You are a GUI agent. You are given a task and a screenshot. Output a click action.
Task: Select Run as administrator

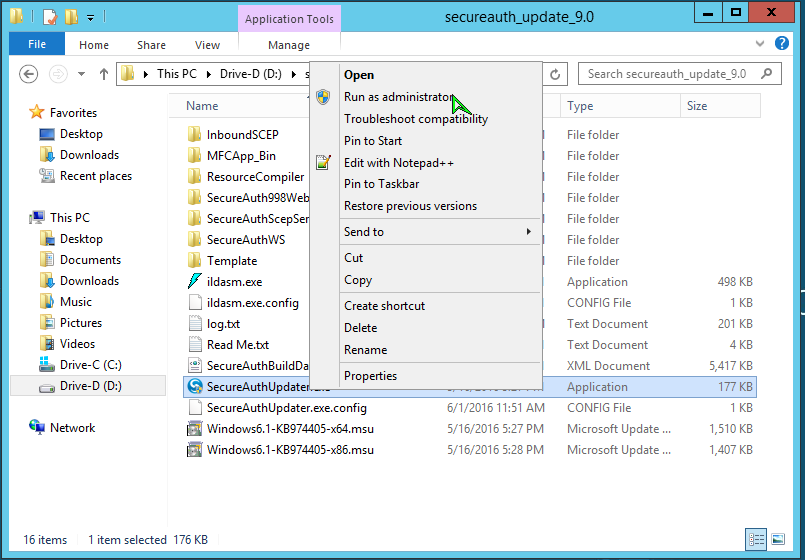point(426,97)
